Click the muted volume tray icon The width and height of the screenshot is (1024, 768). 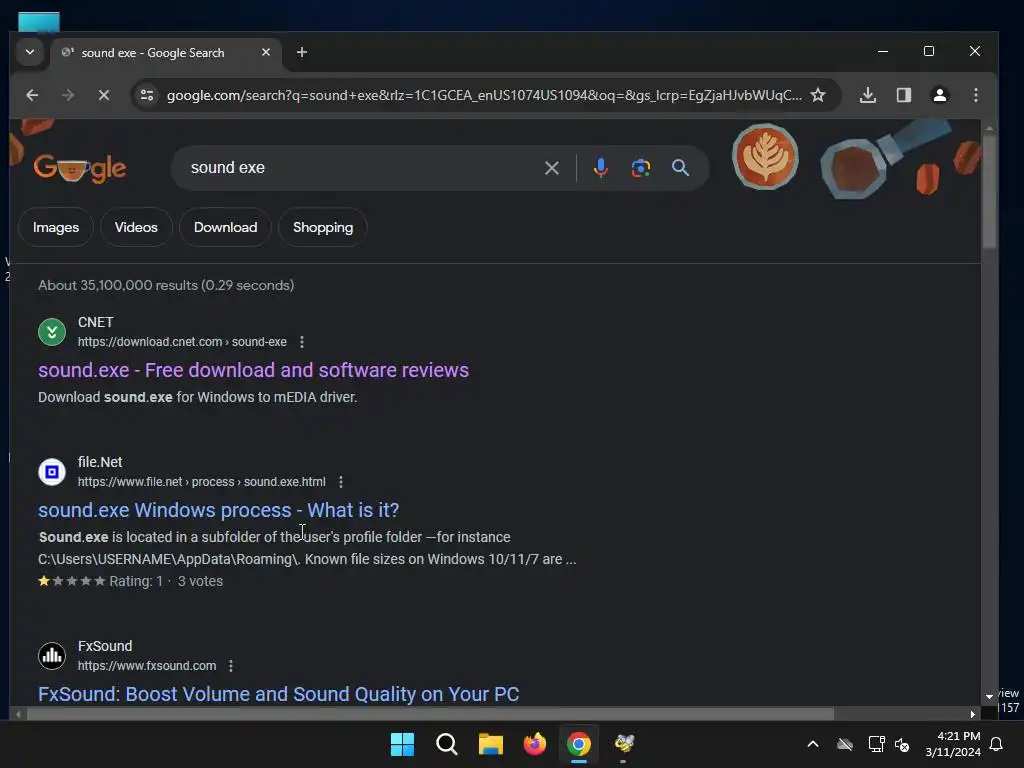(902, 744)
